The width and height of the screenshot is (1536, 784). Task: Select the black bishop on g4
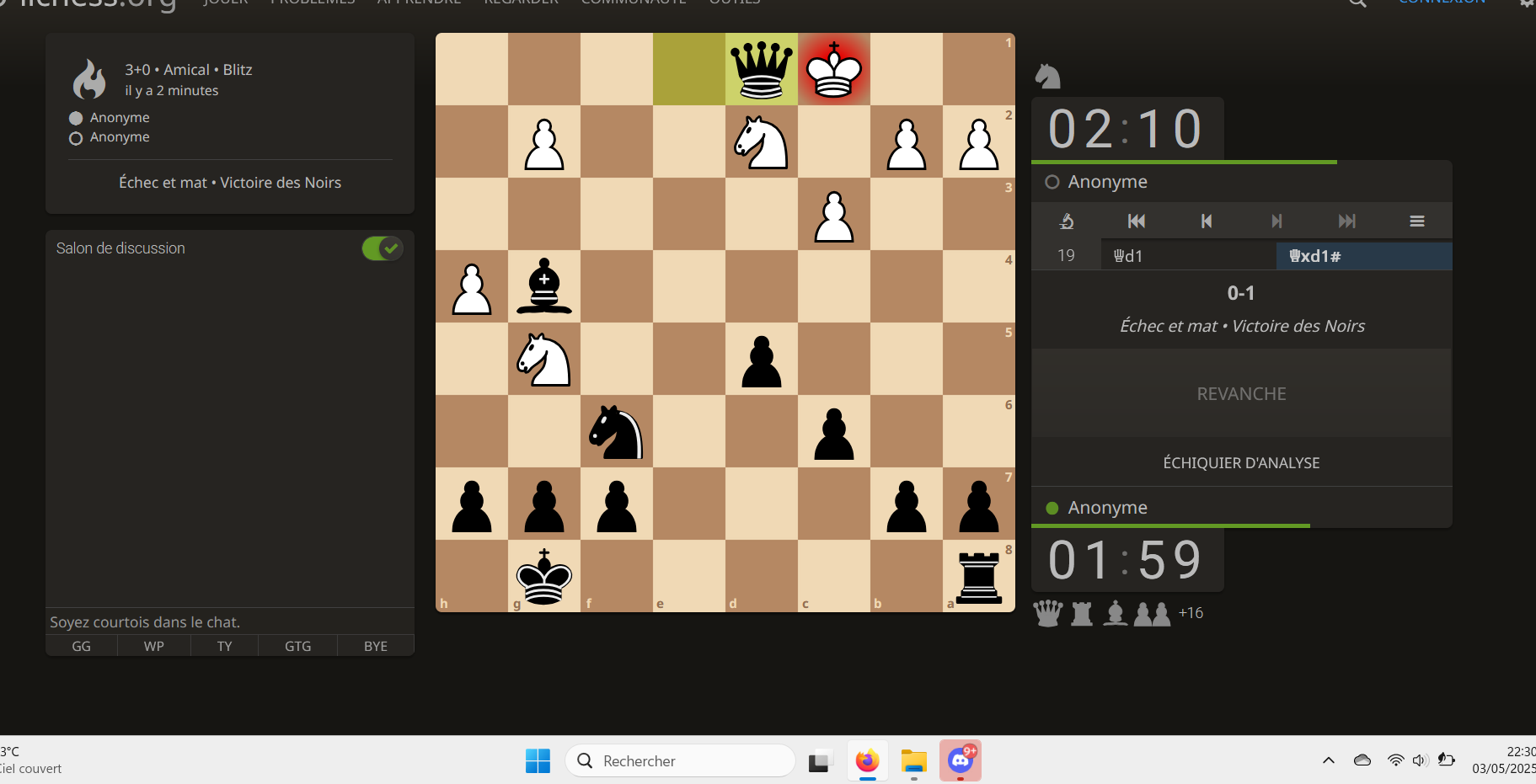[x=544, y=286]
